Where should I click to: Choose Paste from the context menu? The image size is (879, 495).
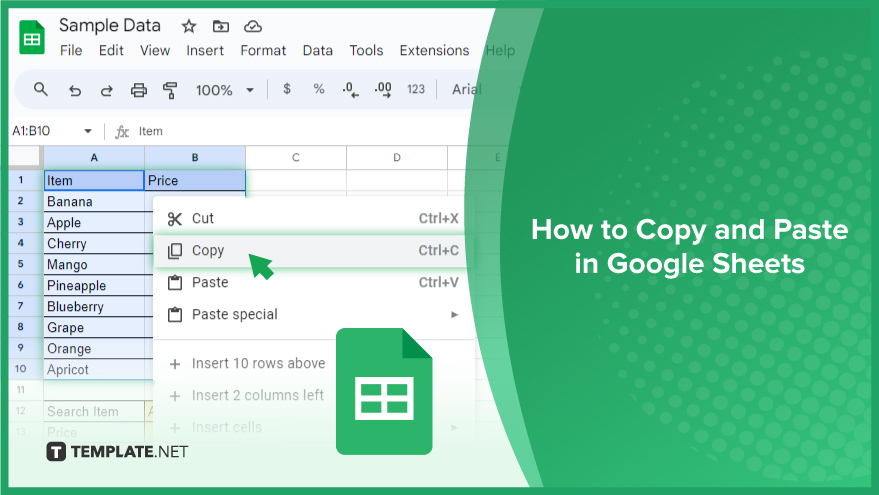314,283
